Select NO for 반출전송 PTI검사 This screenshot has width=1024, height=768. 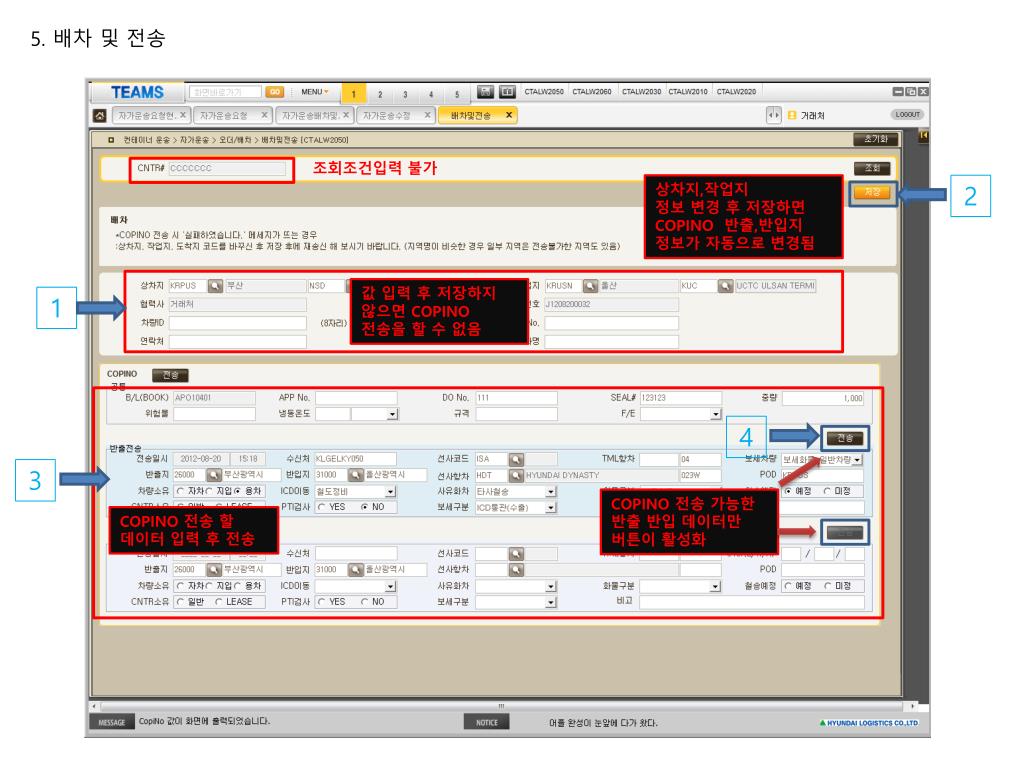coord(364,507)
